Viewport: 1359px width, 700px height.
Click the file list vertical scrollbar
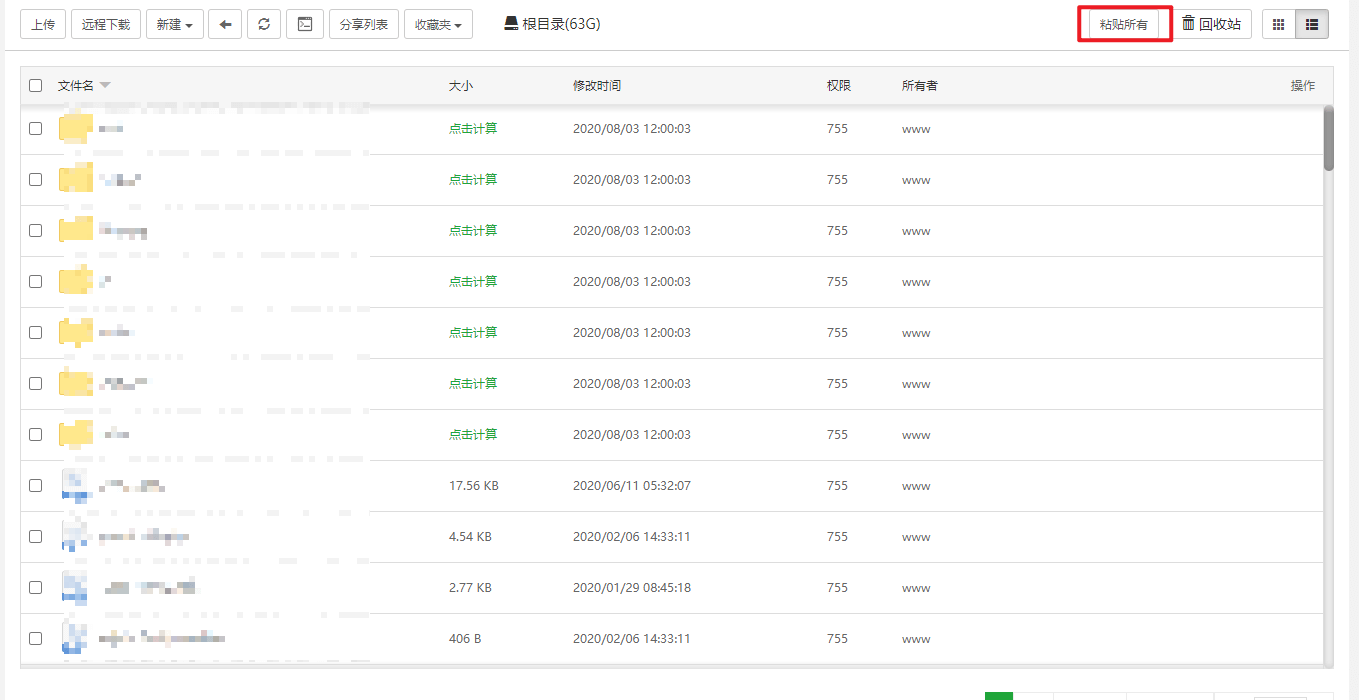click(x=1328, y=138)
